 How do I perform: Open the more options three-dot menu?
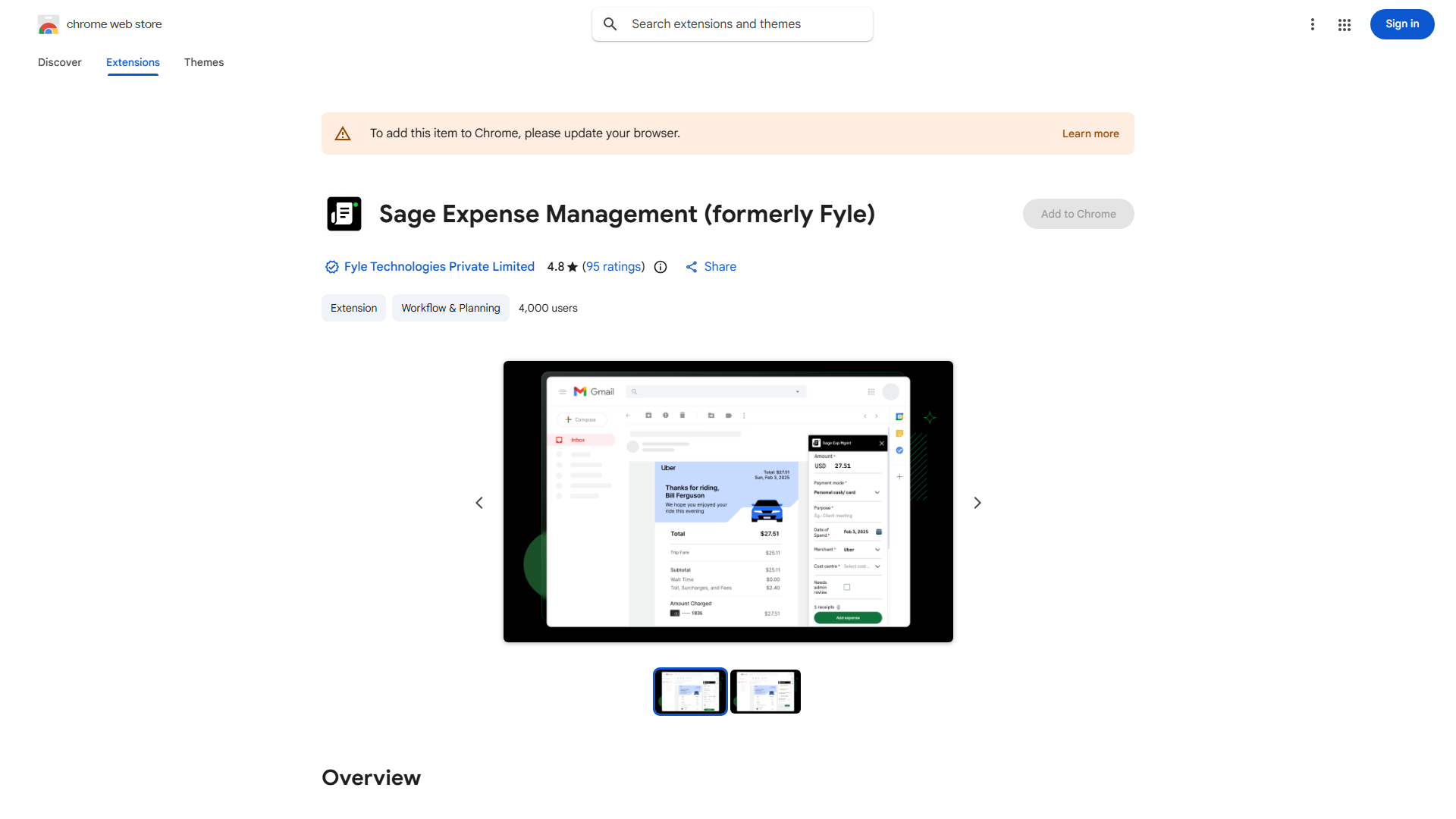point(1313,24)
